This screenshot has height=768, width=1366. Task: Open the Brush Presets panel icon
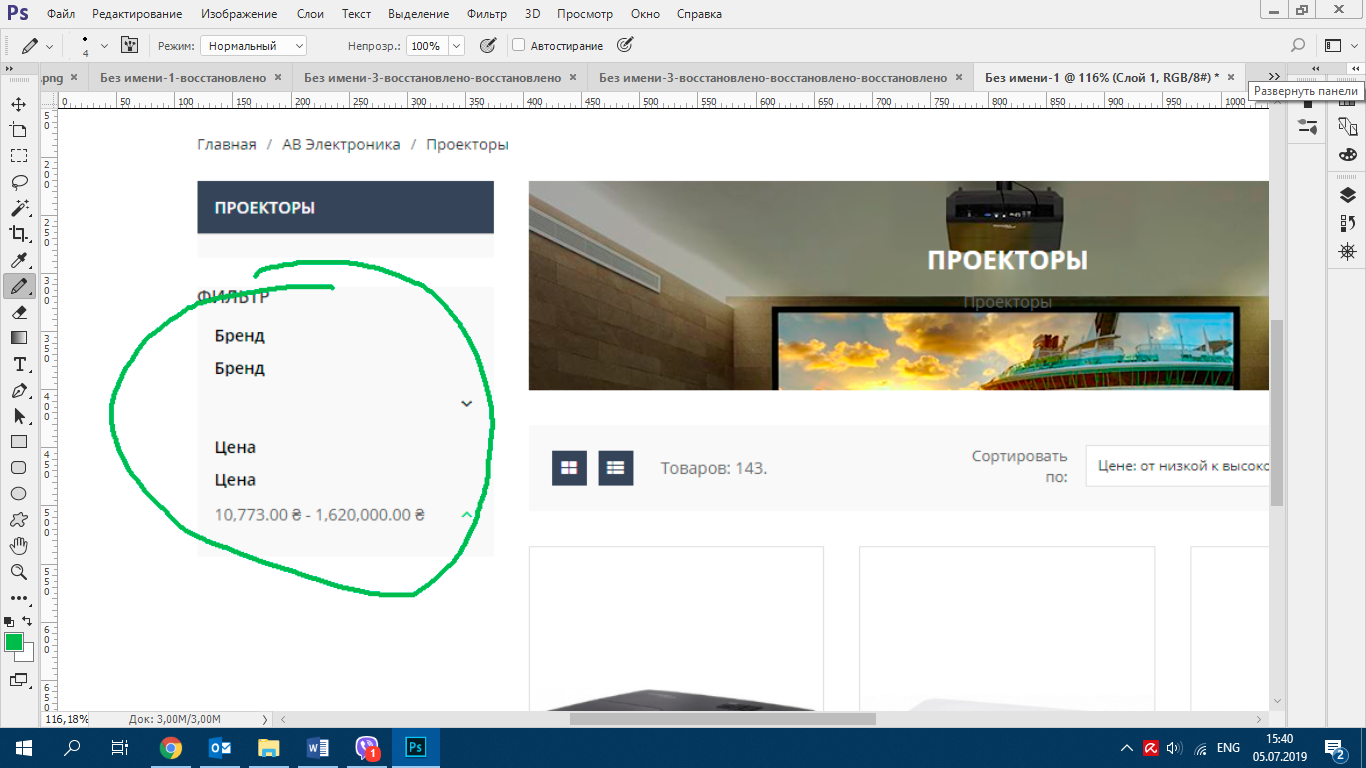click(x=1308, y=126)
